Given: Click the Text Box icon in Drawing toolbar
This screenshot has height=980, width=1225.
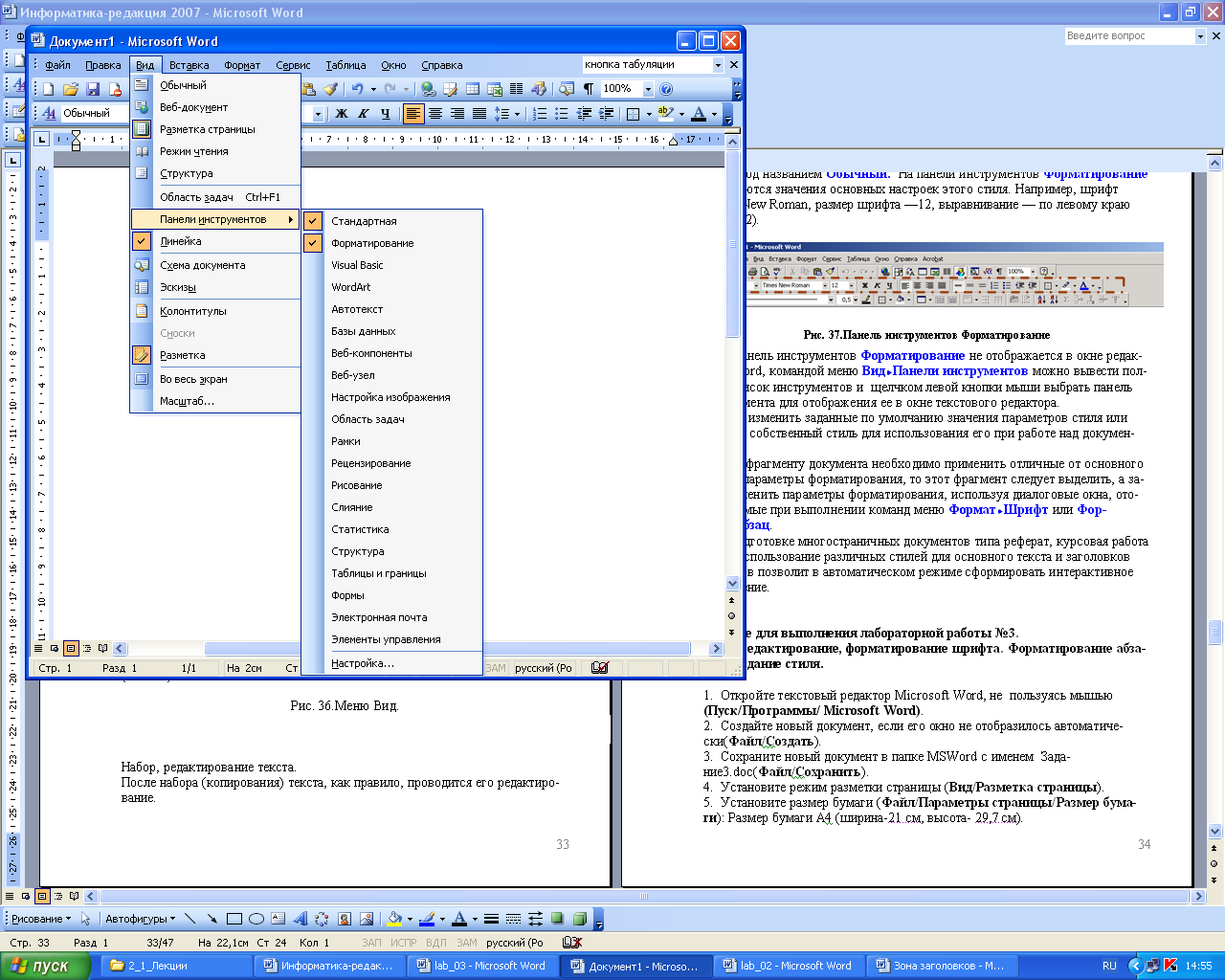Looking at the screenshot, I should (x=278, y=919).
